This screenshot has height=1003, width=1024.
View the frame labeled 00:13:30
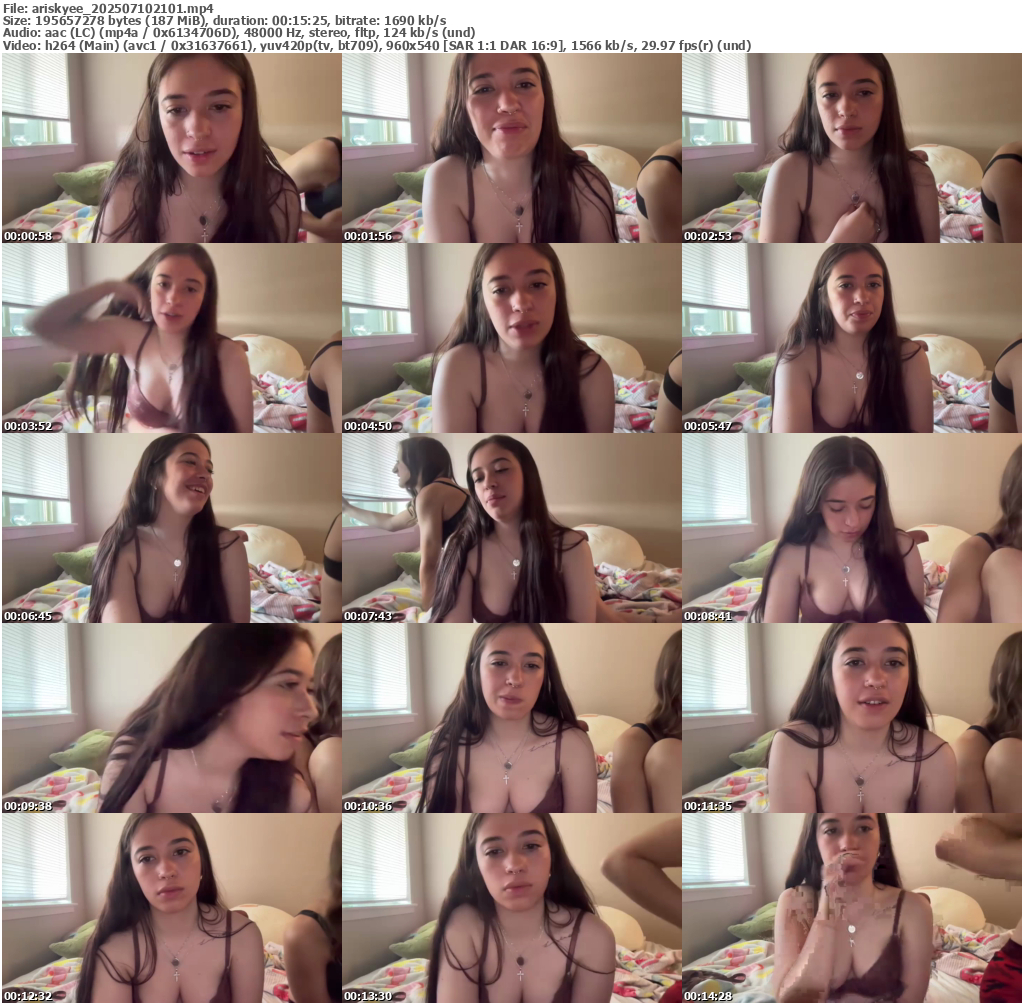click(x=512, y=908)
